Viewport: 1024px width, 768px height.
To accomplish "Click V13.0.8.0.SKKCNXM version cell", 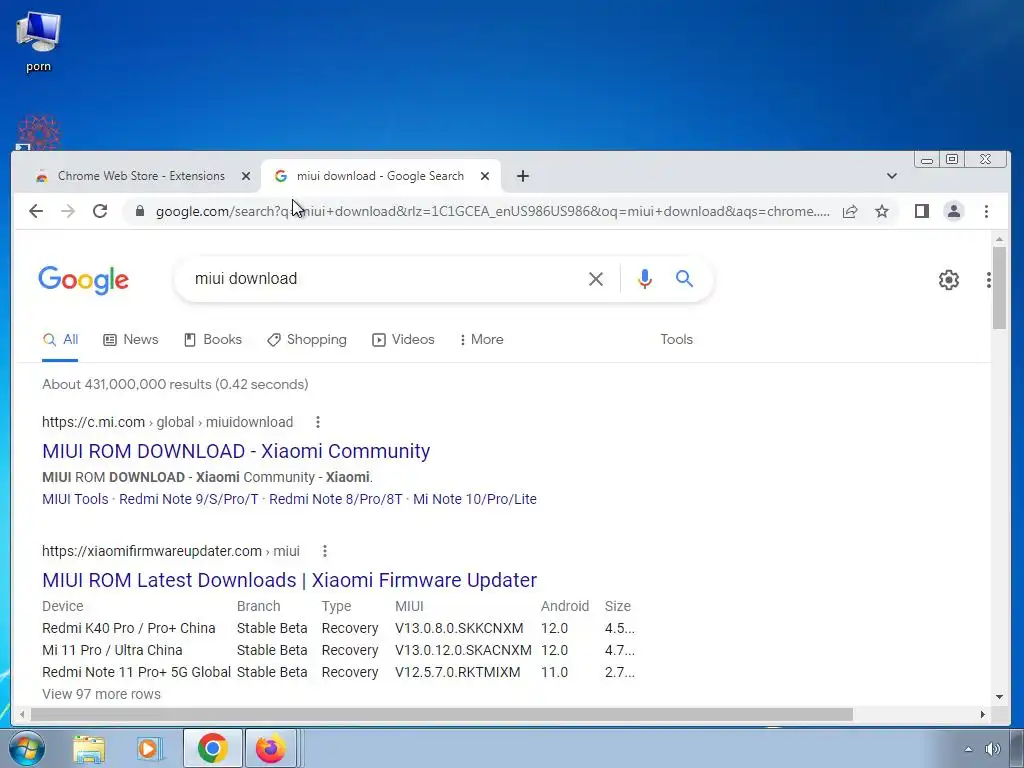I will (x=459, y=628).
